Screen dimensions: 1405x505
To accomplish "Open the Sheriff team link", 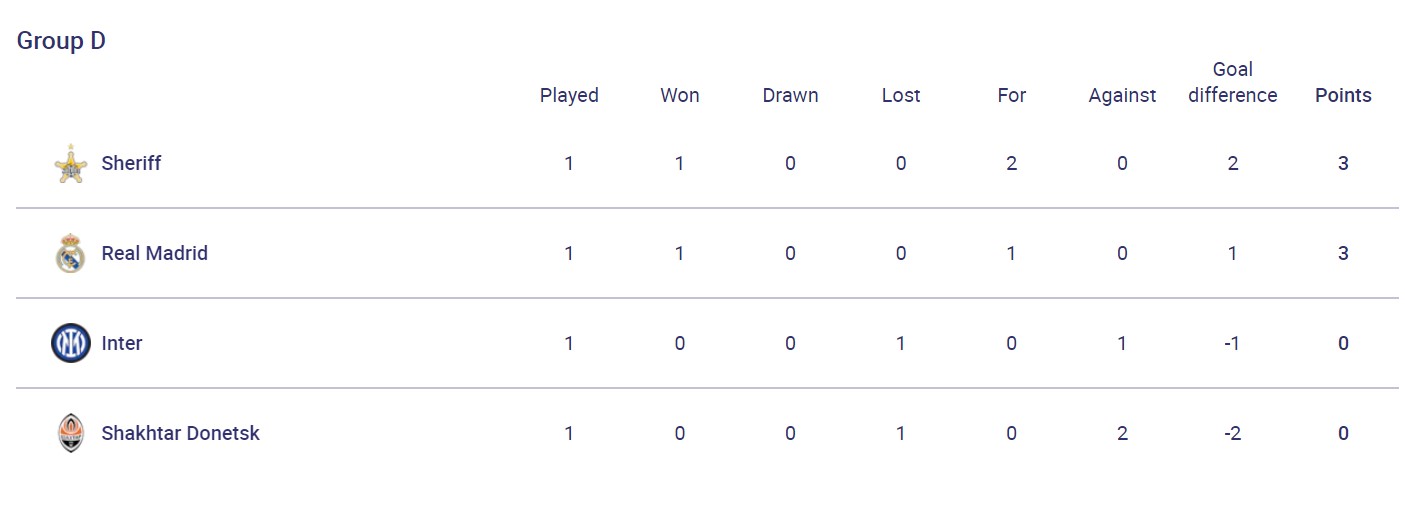I will [x=131, y=163].
